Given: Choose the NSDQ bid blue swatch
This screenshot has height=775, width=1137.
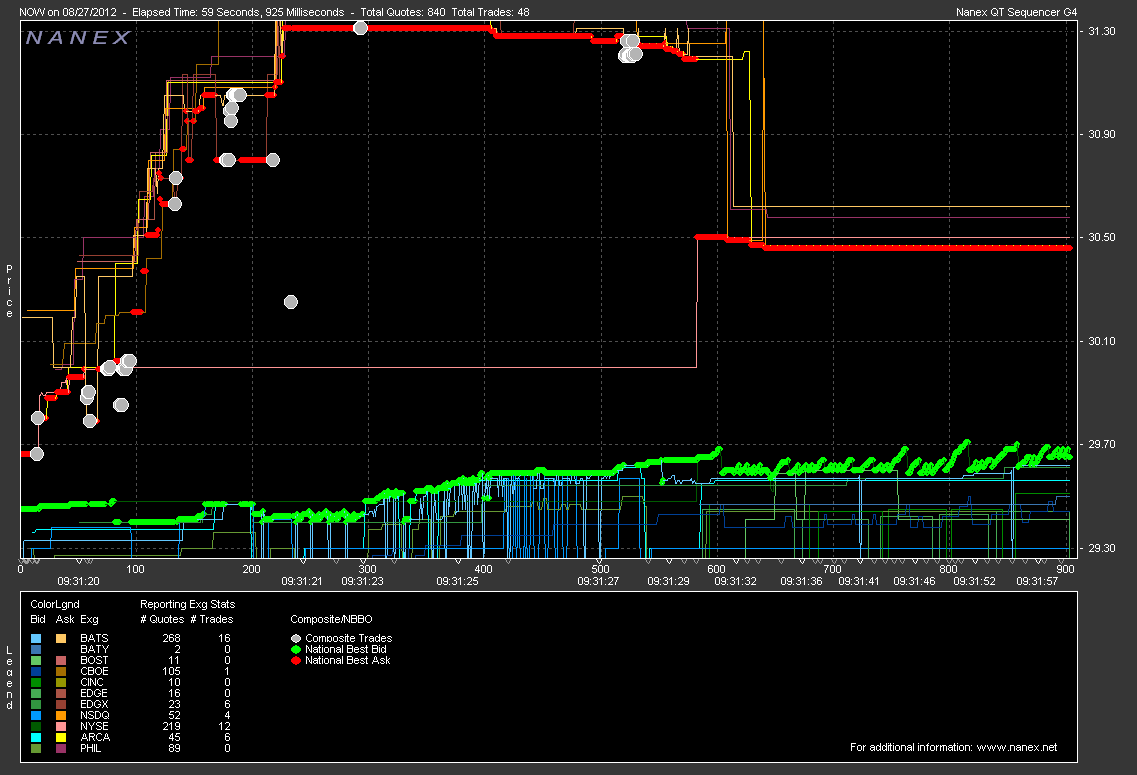Looking at the screenshot, I should [x=36, y=716].
